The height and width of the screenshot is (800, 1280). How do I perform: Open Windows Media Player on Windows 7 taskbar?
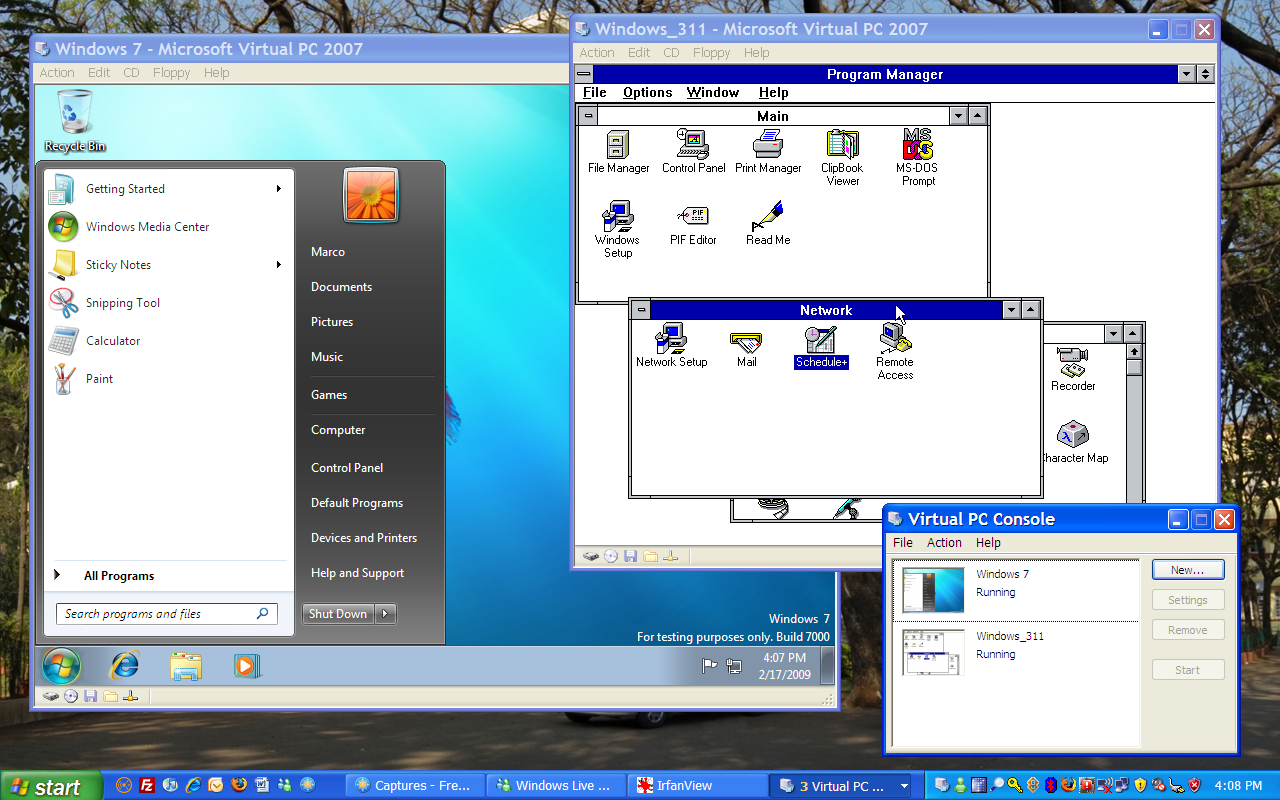click(247, 666)
